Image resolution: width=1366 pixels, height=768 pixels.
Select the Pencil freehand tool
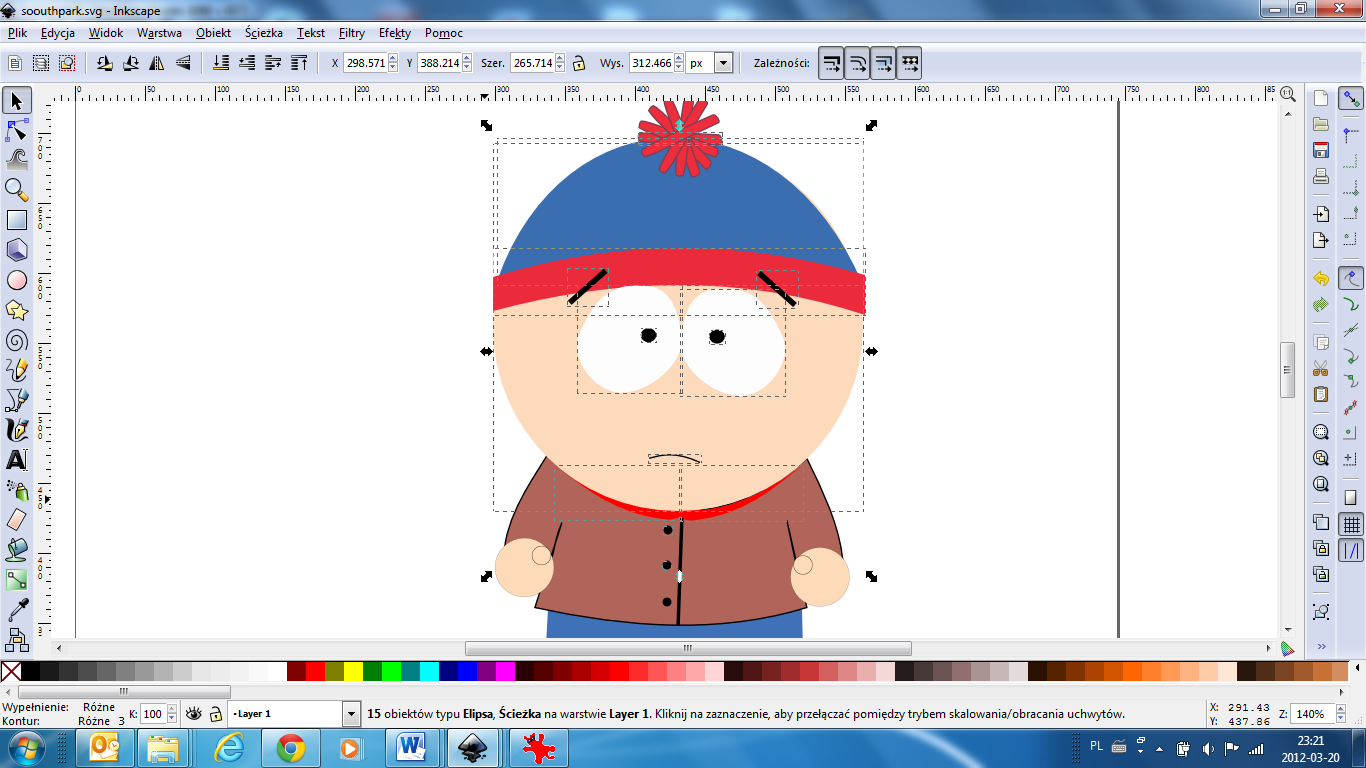coord(17,370)
